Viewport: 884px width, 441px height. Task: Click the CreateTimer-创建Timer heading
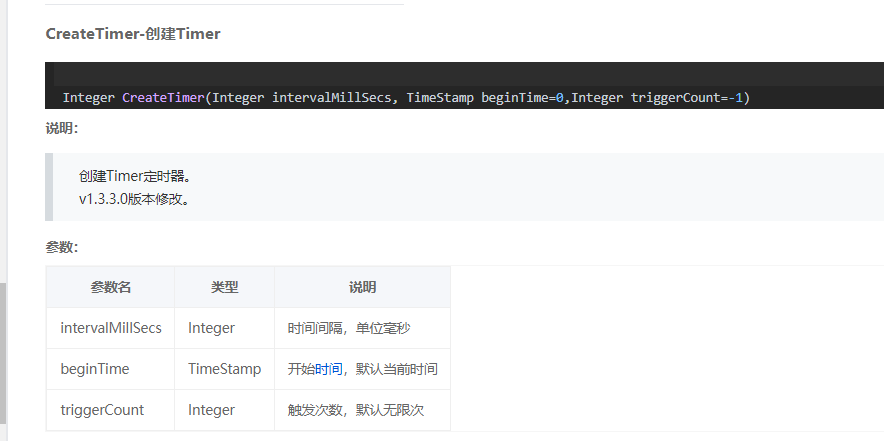click(132, 34)
